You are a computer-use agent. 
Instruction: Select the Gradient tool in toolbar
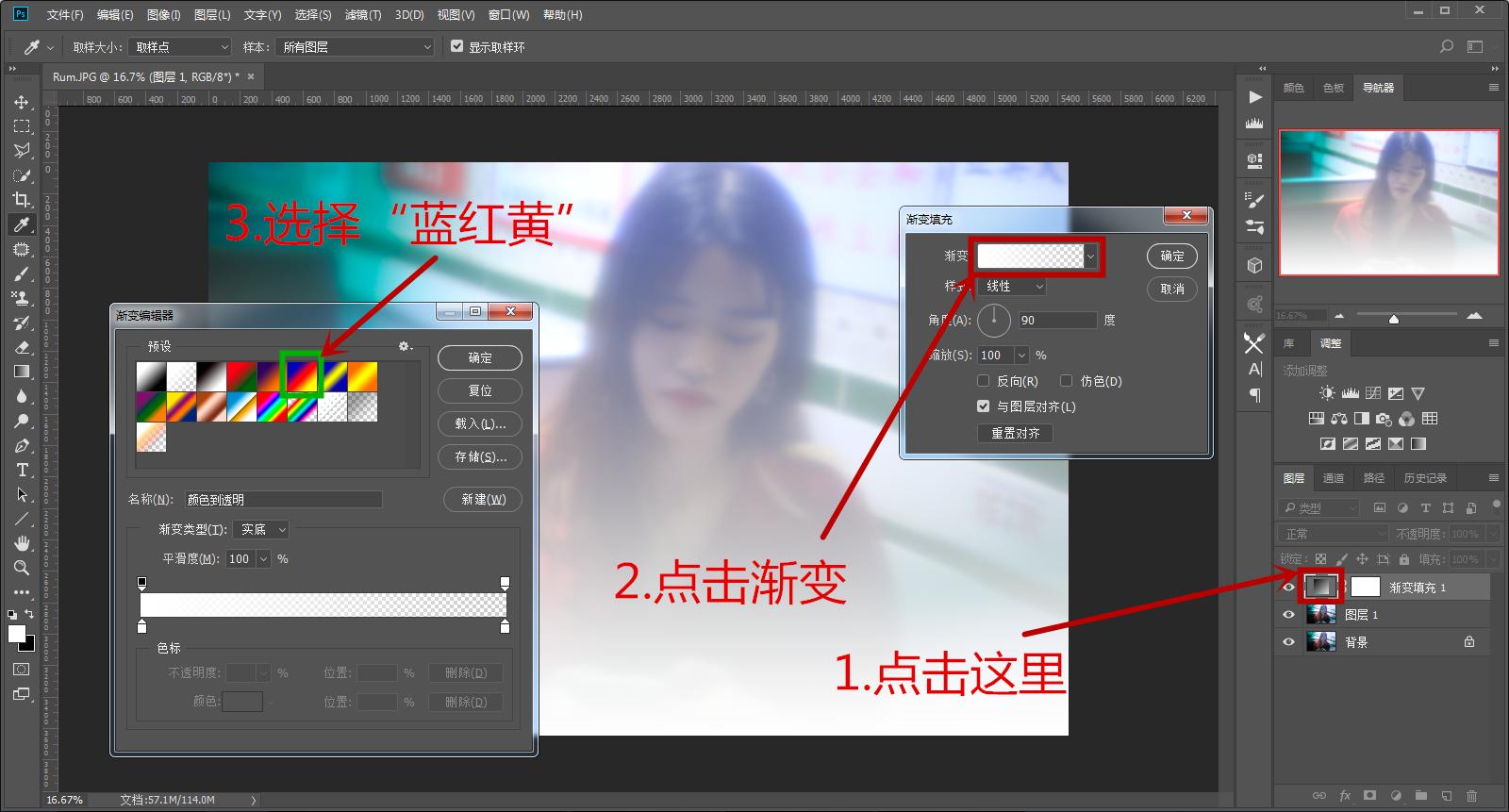[x=21, y=372]
